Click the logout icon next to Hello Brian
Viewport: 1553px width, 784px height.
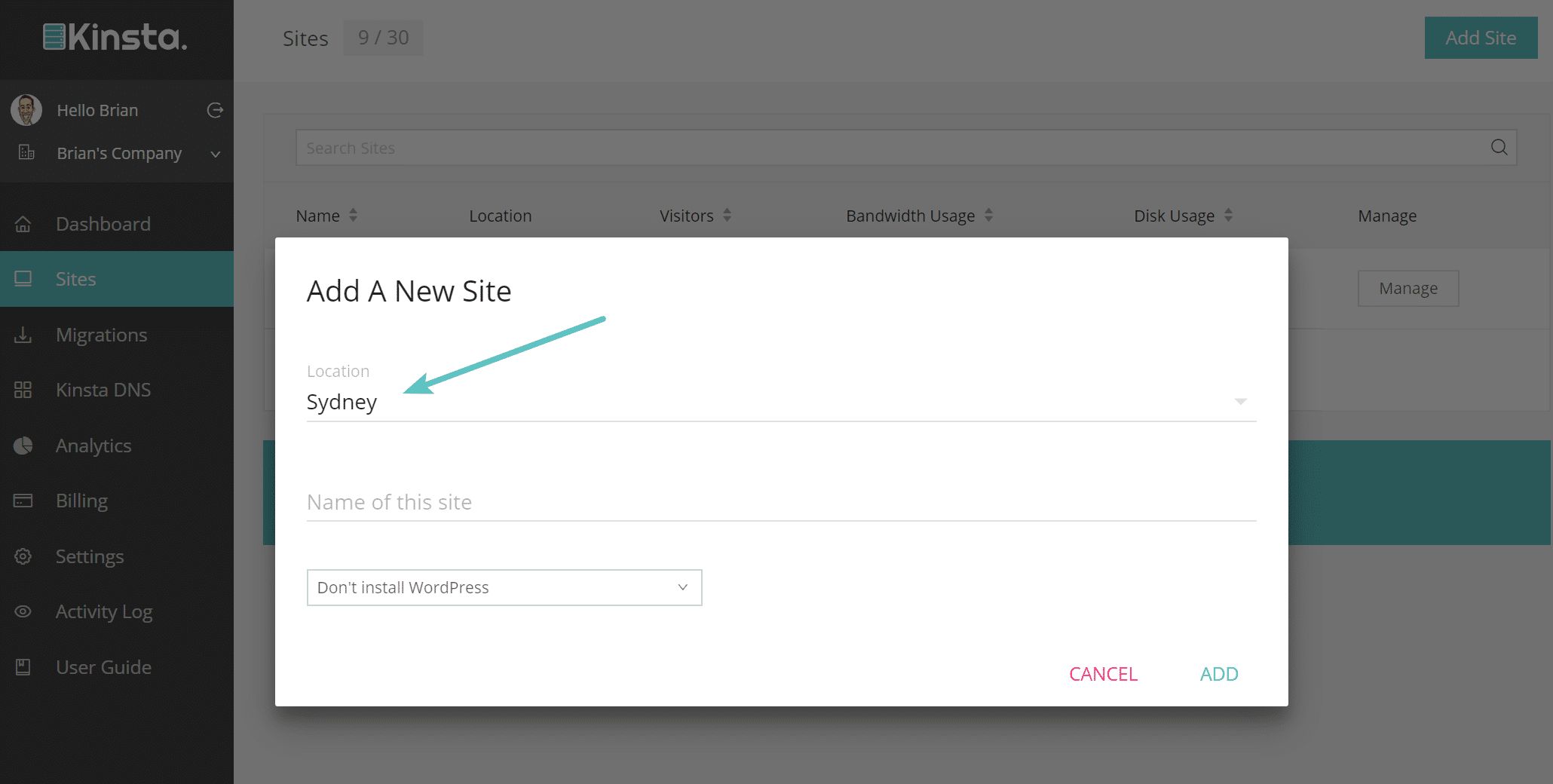click(x=215, y=110)
